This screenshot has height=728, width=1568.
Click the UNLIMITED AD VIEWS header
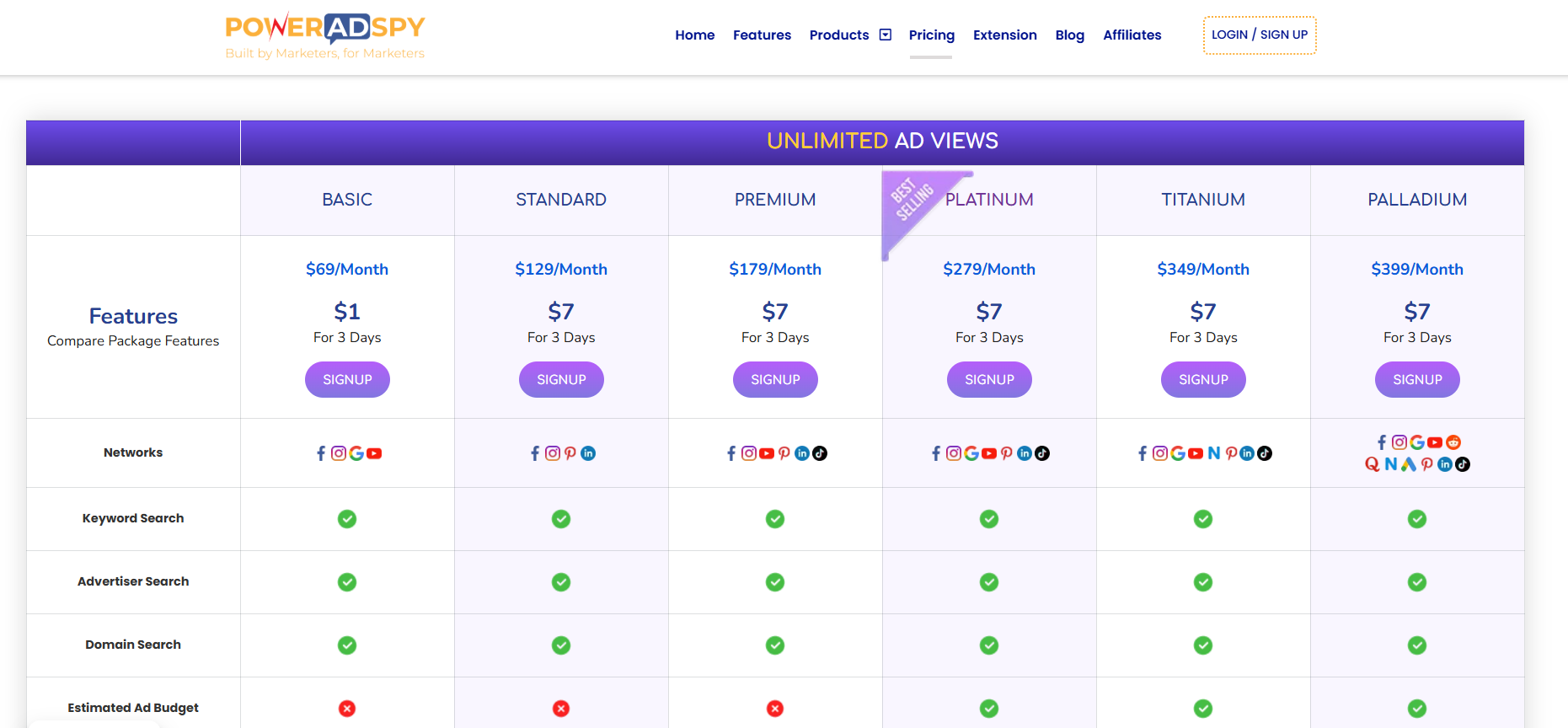(882, 141)
